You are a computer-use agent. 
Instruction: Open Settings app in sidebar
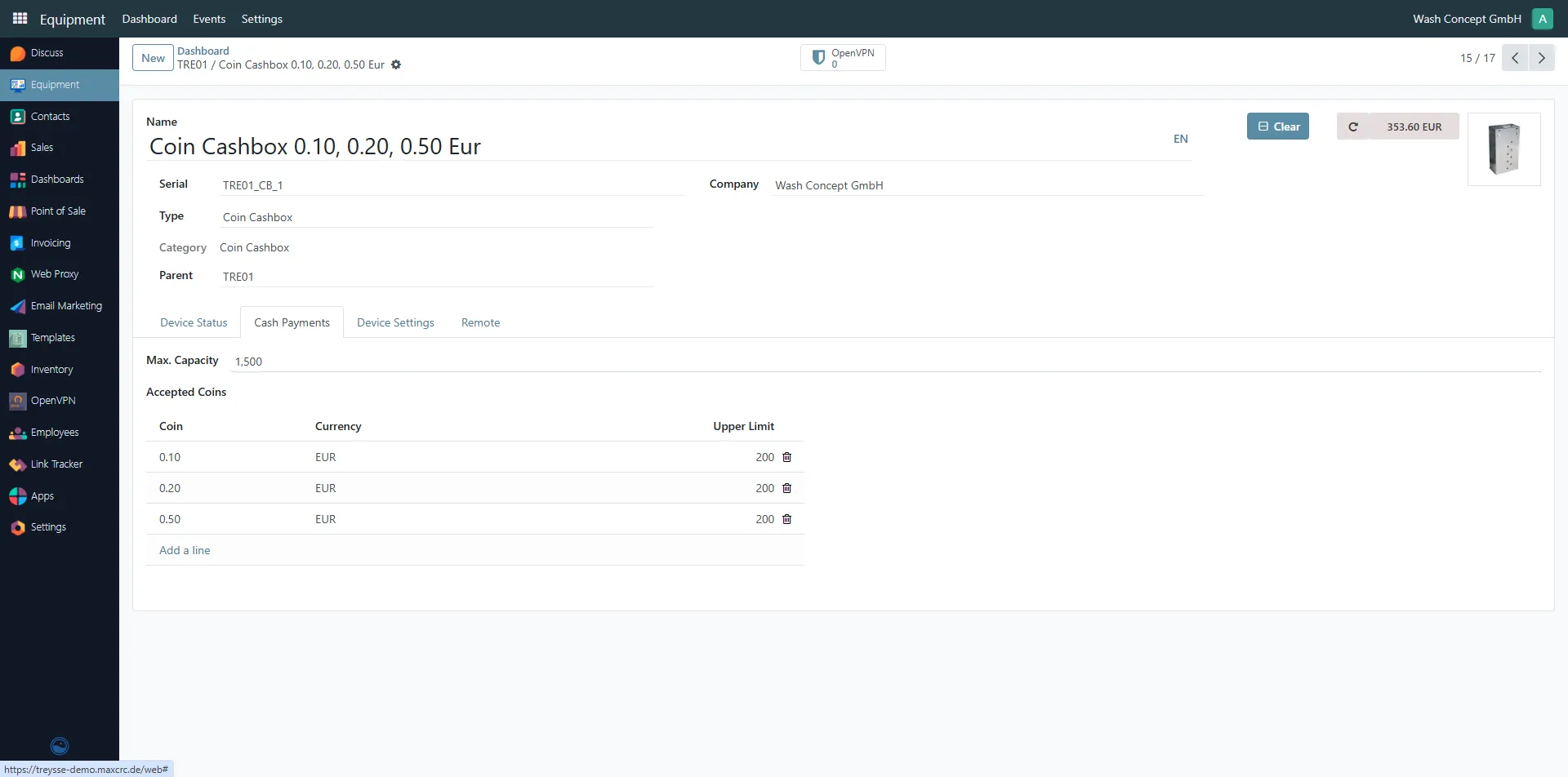pyautogui.click(x=60, y=527)
